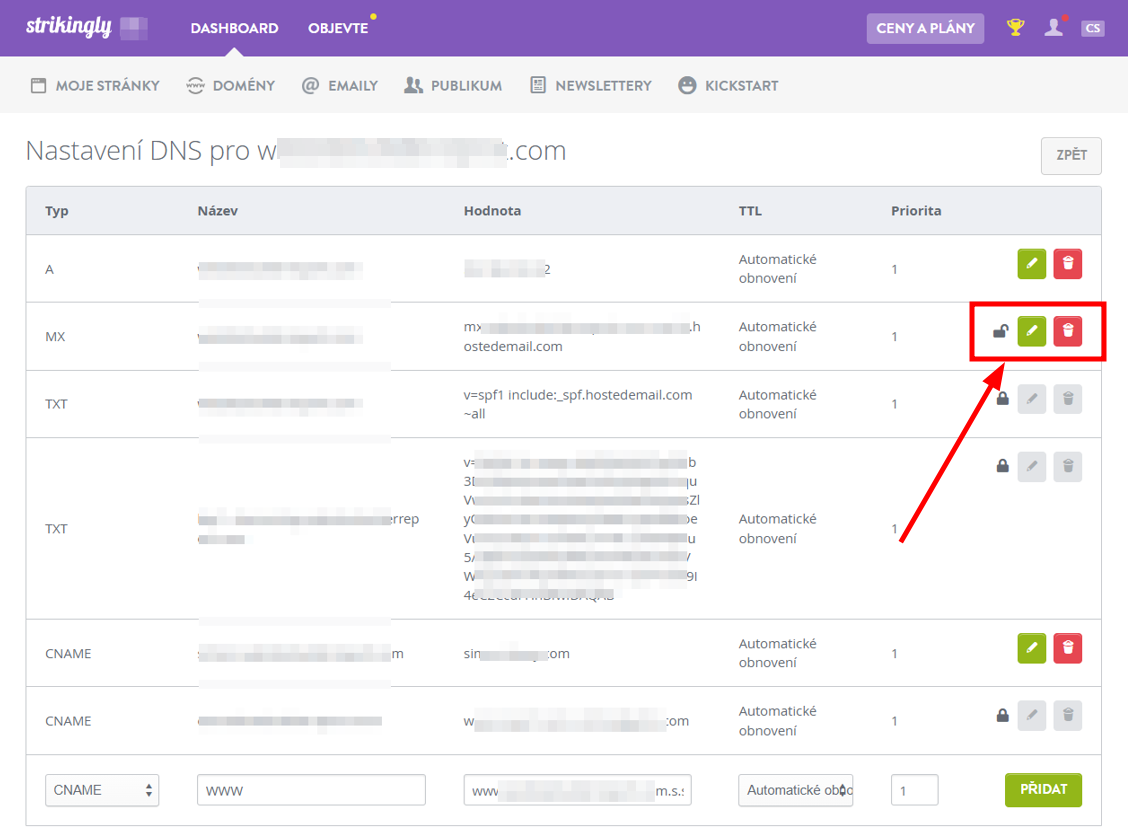Open Publikum section
The height and width of the screenshot is (836, 1128).
[453, 86]
